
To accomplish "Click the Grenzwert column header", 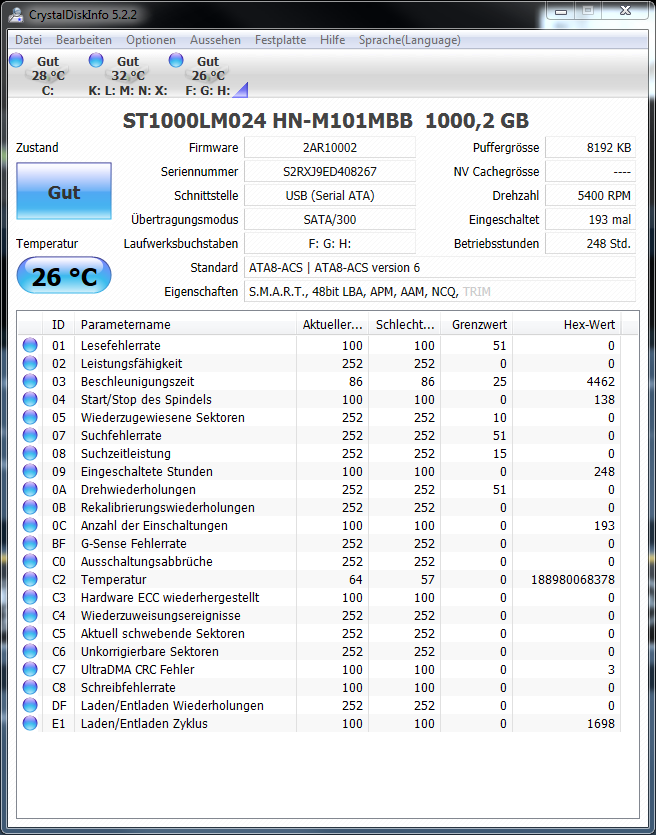I will click(x=477, y=324).
